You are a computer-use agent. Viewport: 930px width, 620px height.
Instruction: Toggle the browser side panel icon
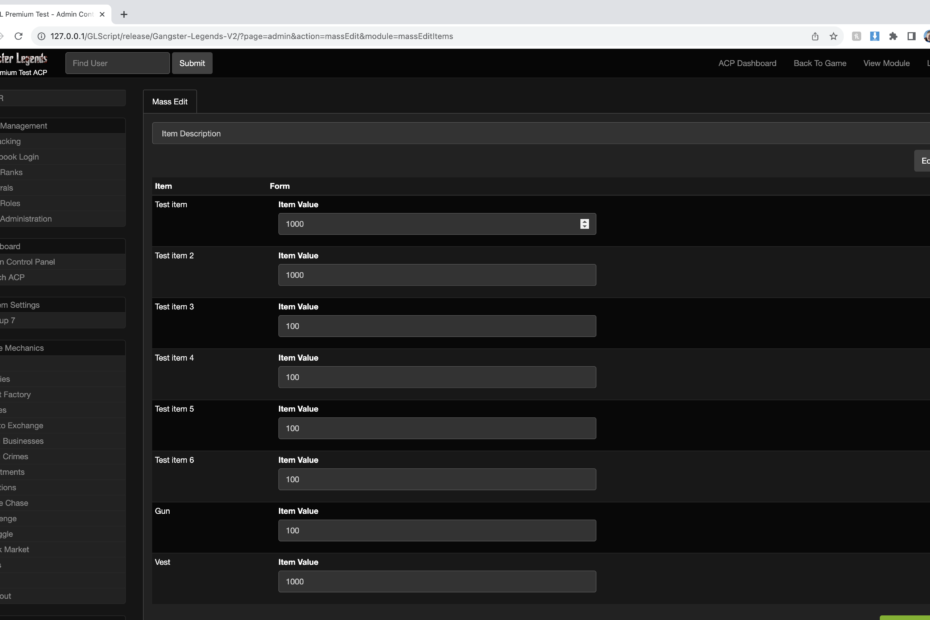click(x=912, y=36)
